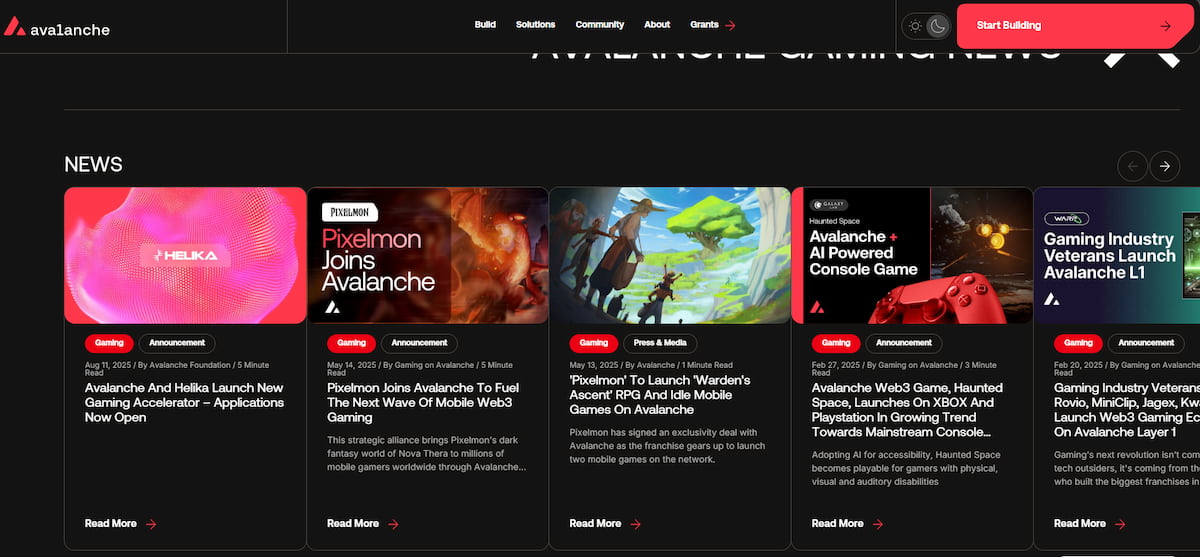
Task: Click May 14, 2025 Gaming on Avalanche byline
Action: tap(420, 368)
